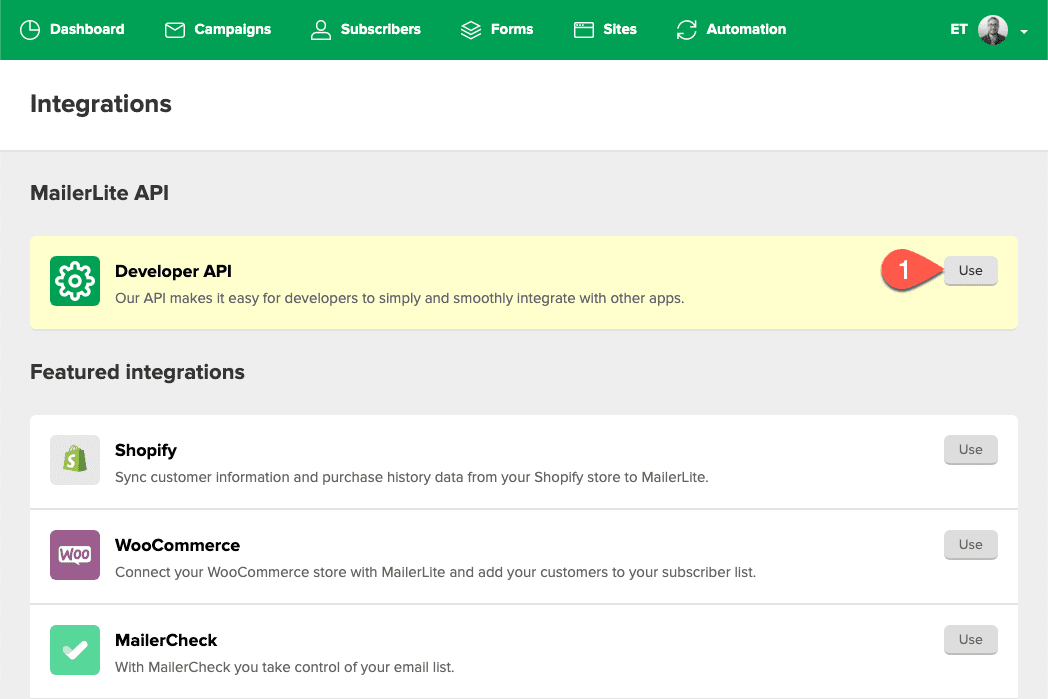Activate MailerCheck with its Use button
Screen dimensions: 1048x699
[970, 640]
